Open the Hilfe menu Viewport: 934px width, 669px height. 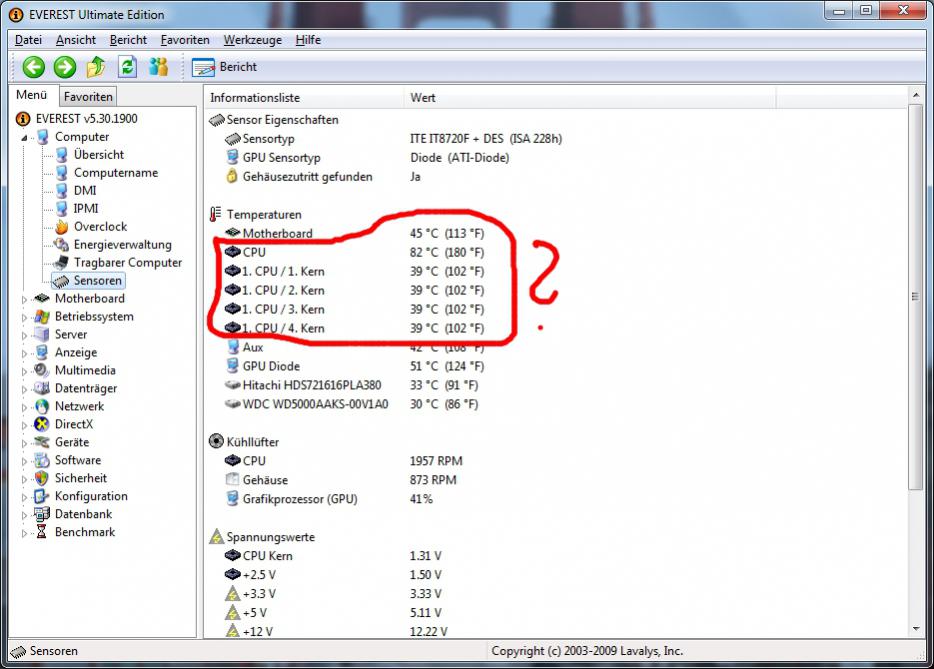pos(308,40)
